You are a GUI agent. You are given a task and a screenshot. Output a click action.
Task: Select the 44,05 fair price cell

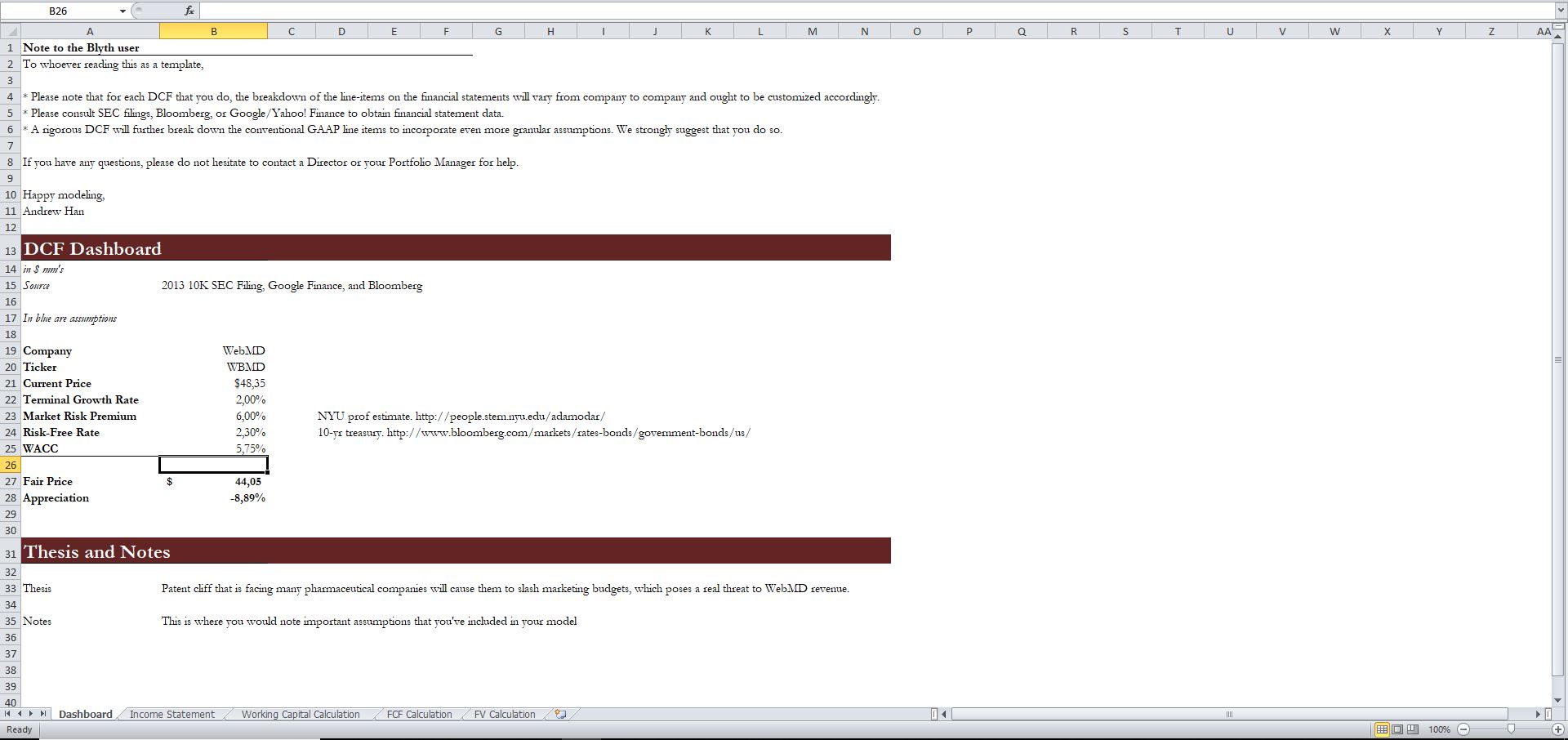(213, 481)
